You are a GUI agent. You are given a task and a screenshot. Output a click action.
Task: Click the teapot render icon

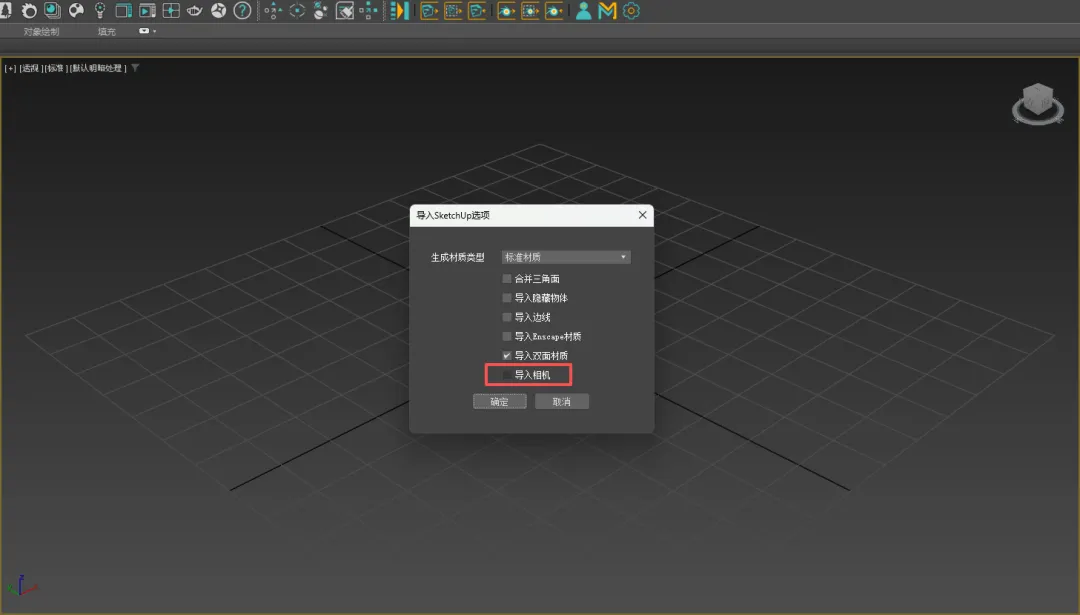(x=194, y=10)
